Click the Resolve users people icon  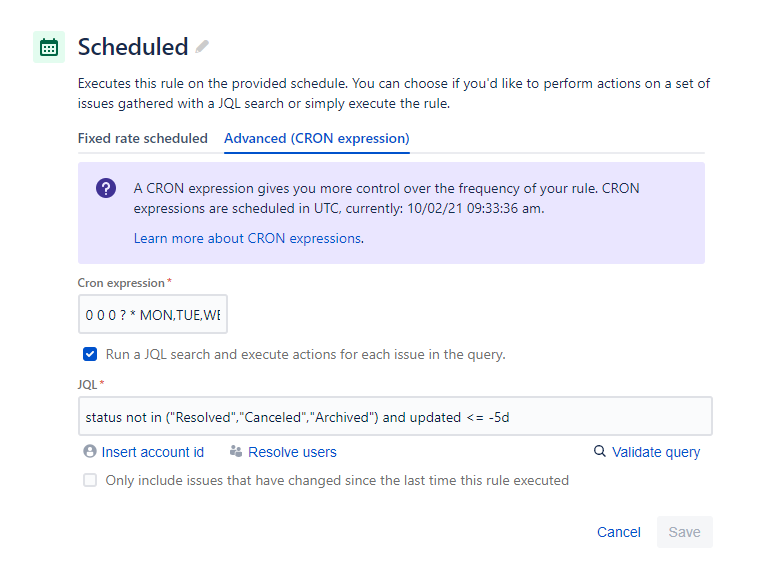click(236, 451)
